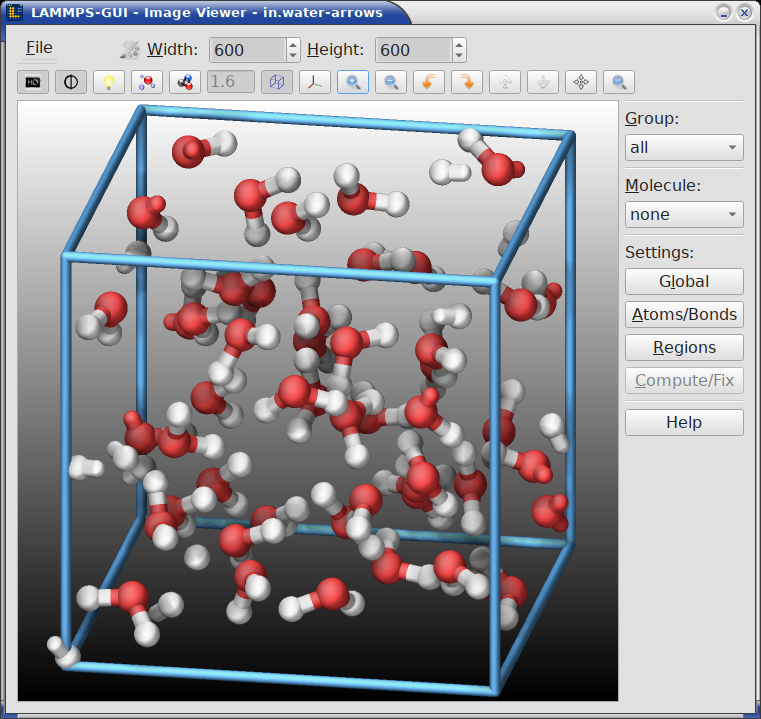Click the zoom in magnifier icon

tap(353, 82)
